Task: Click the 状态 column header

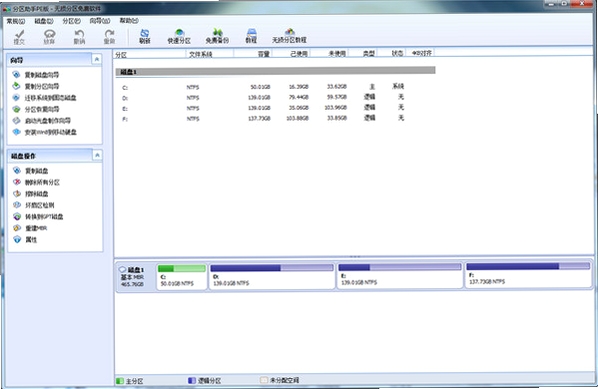Action: [392, 53]
